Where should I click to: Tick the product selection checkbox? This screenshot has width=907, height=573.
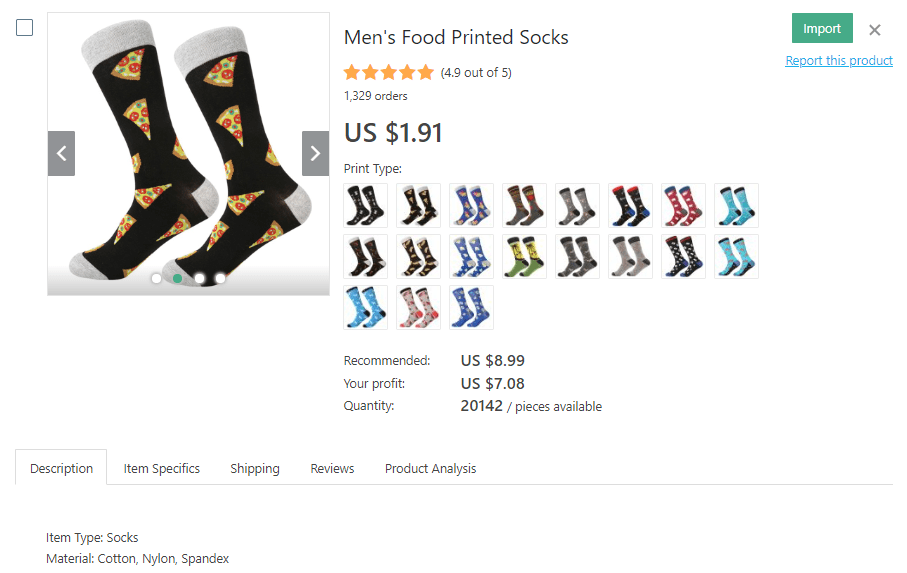[25, 28]
